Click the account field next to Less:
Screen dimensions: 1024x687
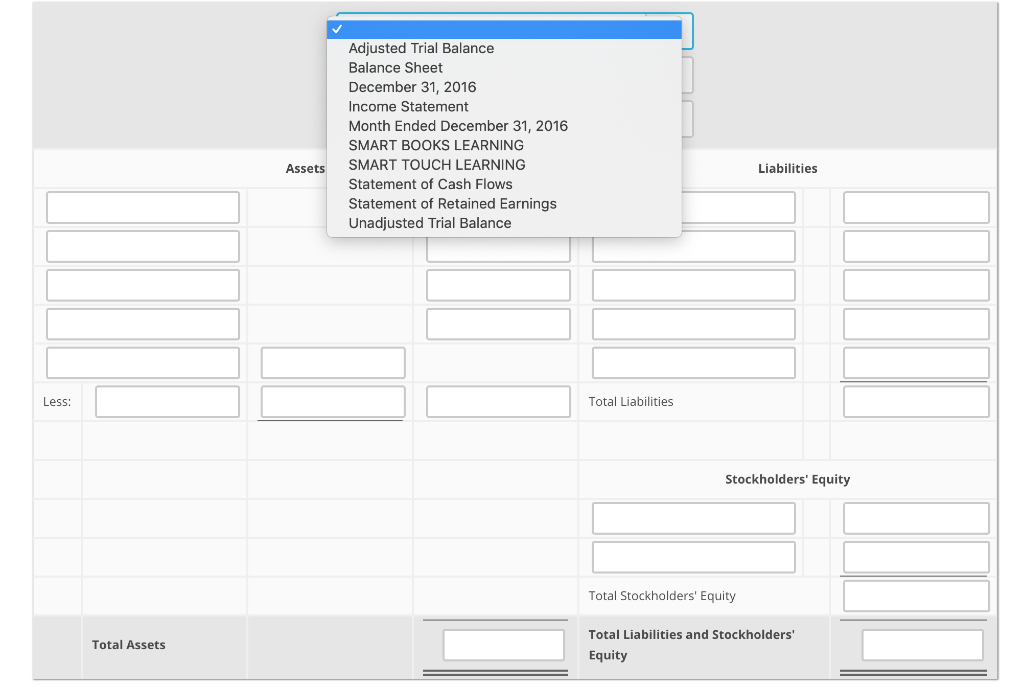[167, 402]
